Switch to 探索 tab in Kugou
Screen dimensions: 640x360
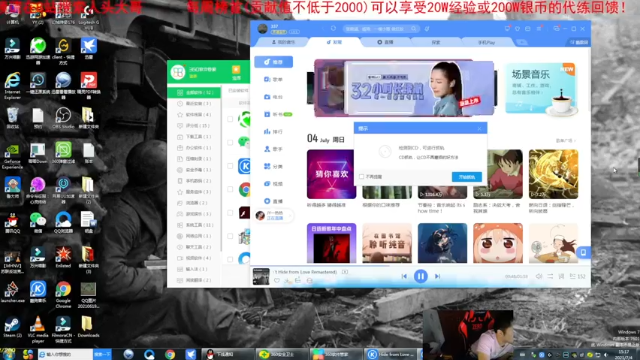click(x=436, y=42)
